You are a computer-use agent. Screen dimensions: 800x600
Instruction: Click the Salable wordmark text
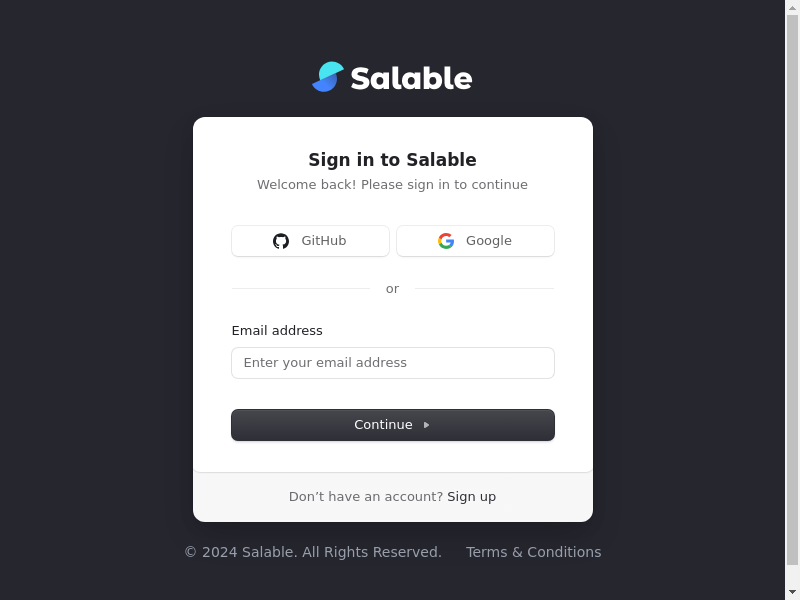tap(411, 78)
